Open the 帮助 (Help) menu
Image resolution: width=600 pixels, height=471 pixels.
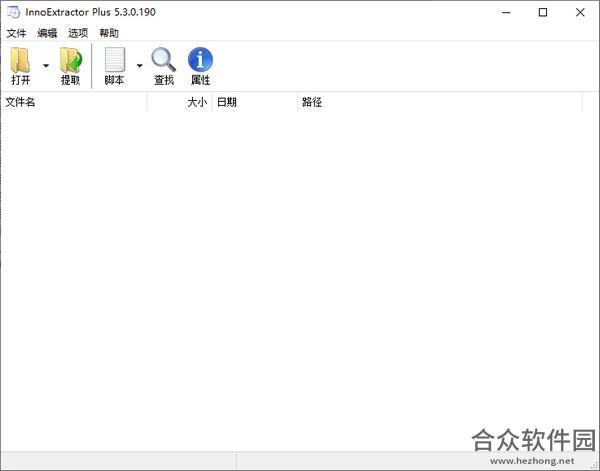[109, 33]
